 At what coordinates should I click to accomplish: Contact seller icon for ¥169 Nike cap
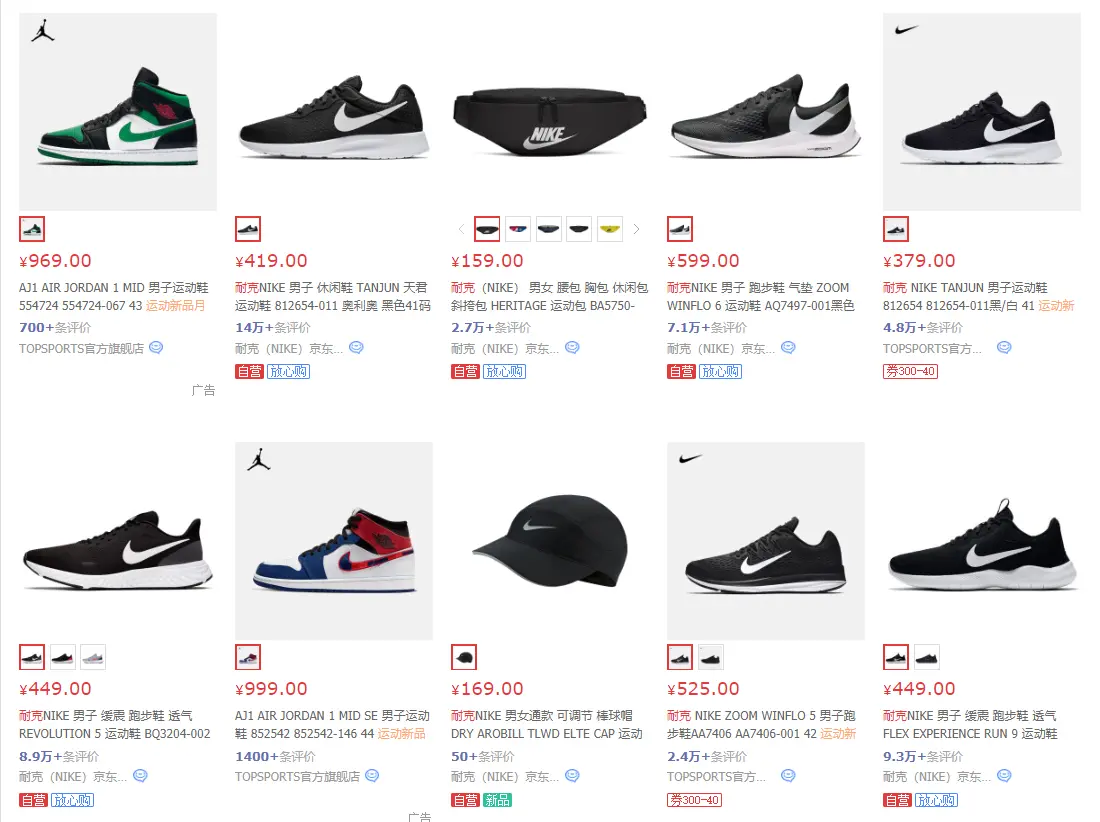click(572, 775)
